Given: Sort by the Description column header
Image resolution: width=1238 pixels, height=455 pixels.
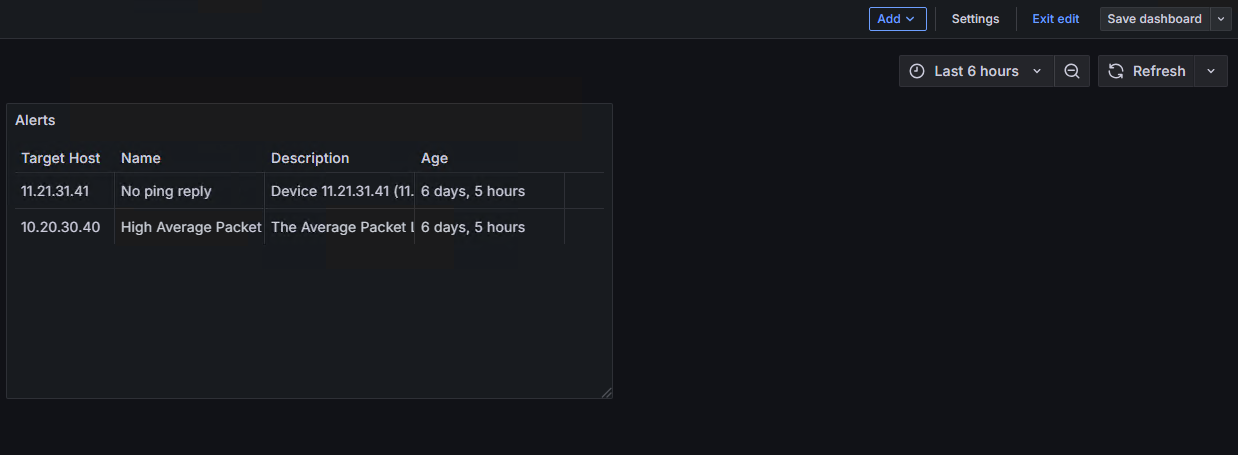Looking at the screenshot, I should pos(310,158).
